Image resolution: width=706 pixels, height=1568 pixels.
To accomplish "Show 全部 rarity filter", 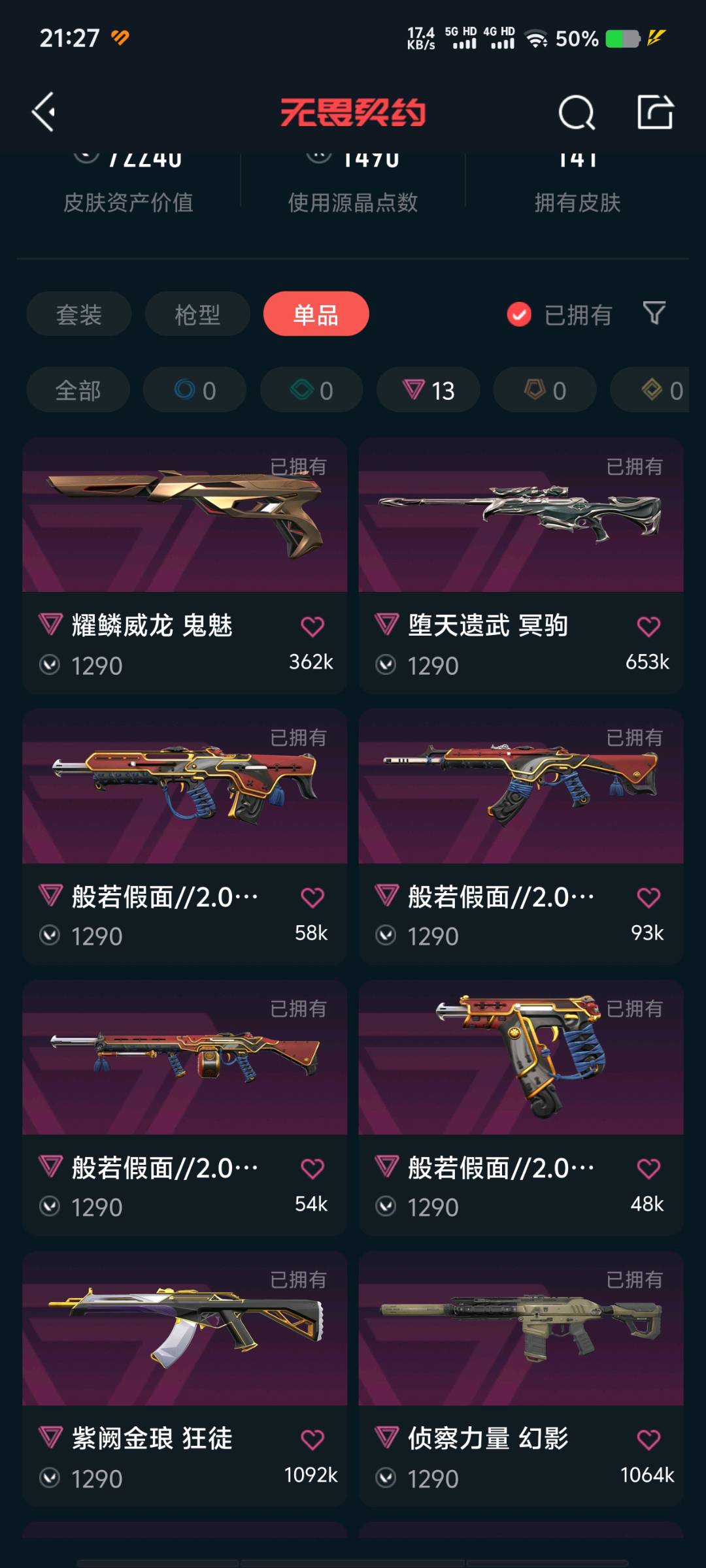I will [x=78, y=390].
